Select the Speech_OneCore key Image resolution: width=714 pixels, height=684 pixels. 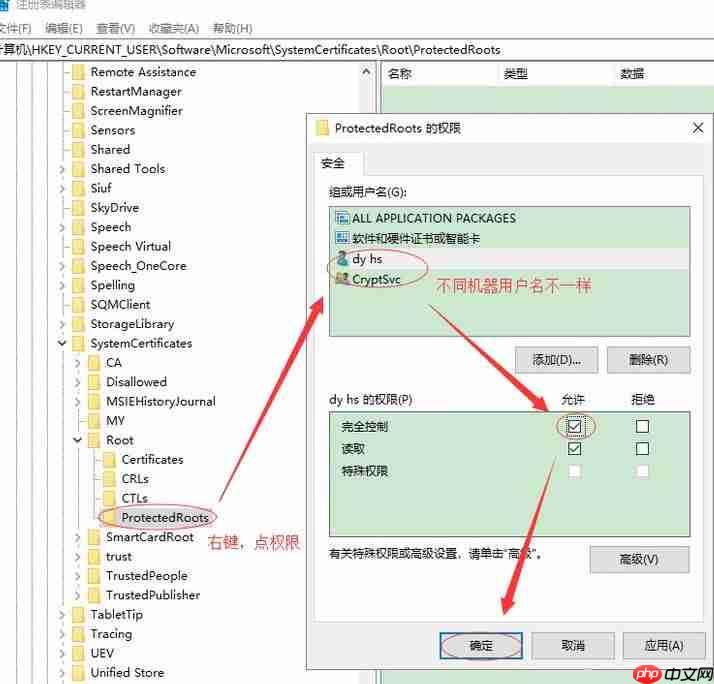(138, 266)
